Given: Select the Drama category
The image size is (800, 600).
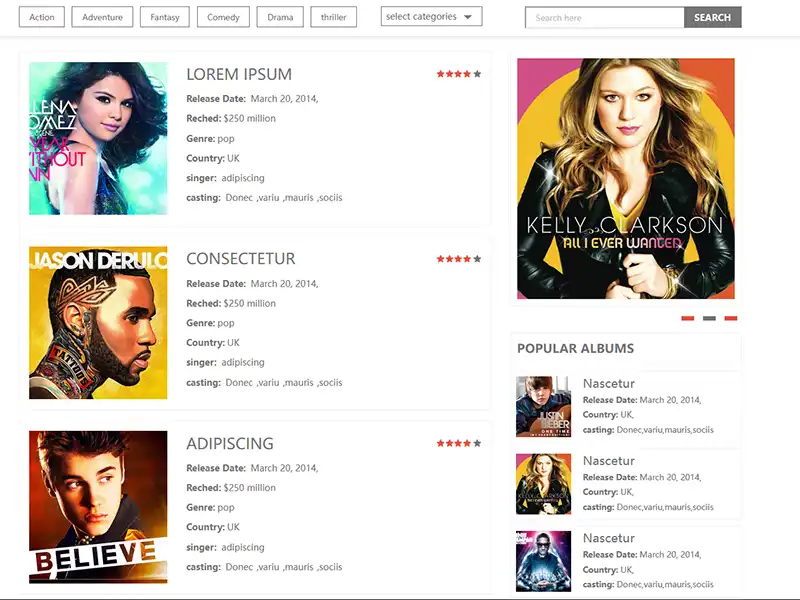Looking at the screenshot, I should [280, 17].
